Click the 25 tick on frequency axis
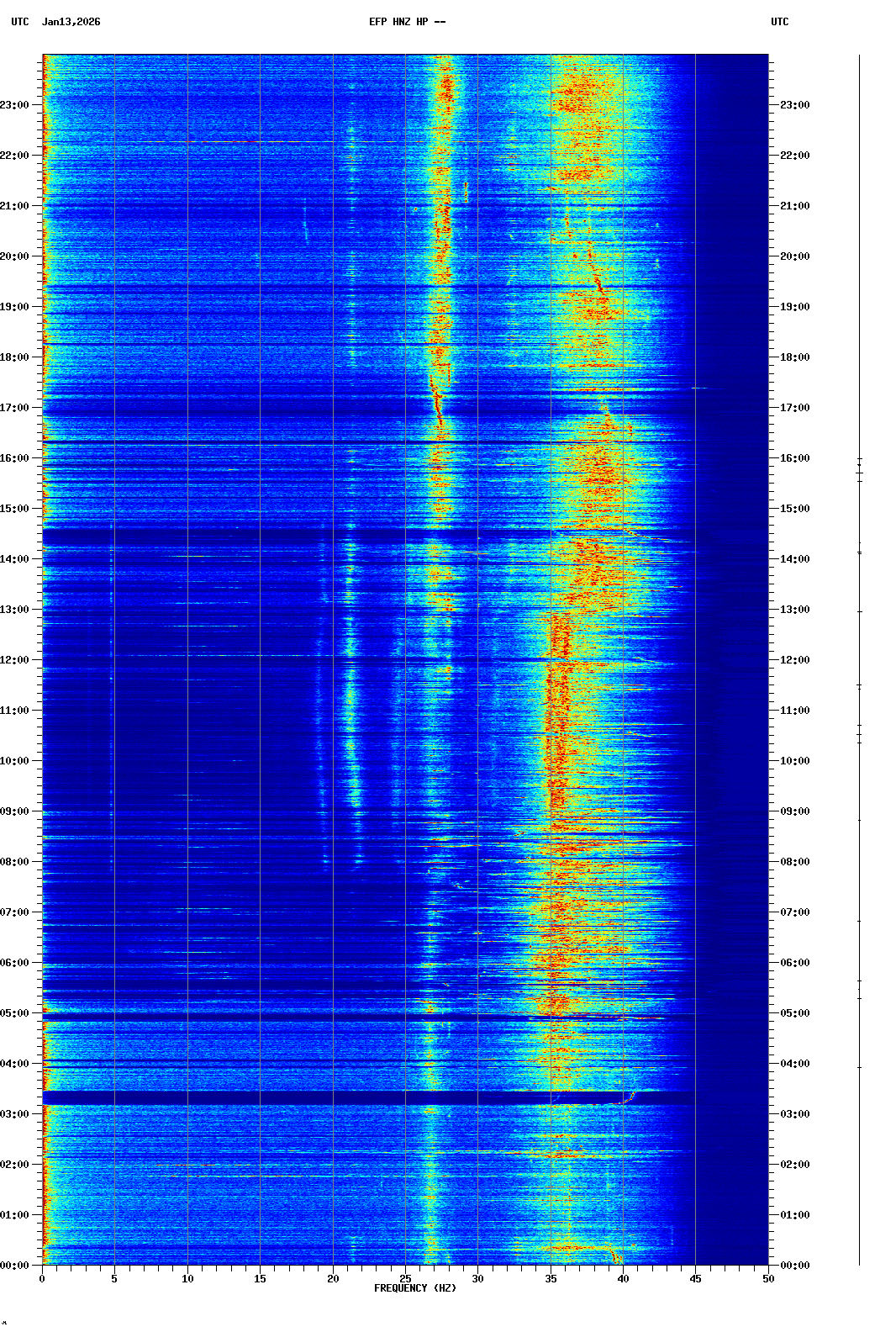 [x=405, y=1278]
